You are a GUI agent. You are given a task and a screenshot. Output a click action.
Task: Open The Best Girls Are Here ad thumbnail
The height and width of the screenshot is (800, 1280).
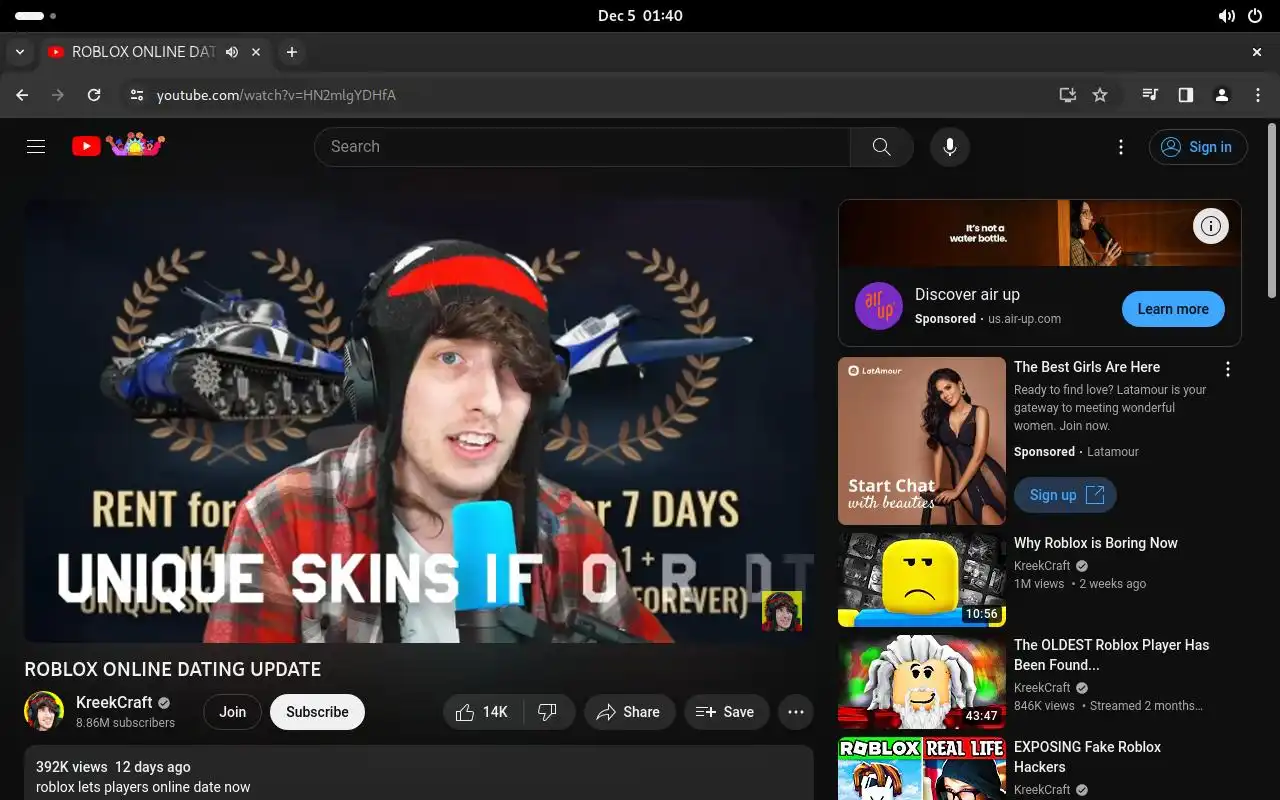[922, 441]
